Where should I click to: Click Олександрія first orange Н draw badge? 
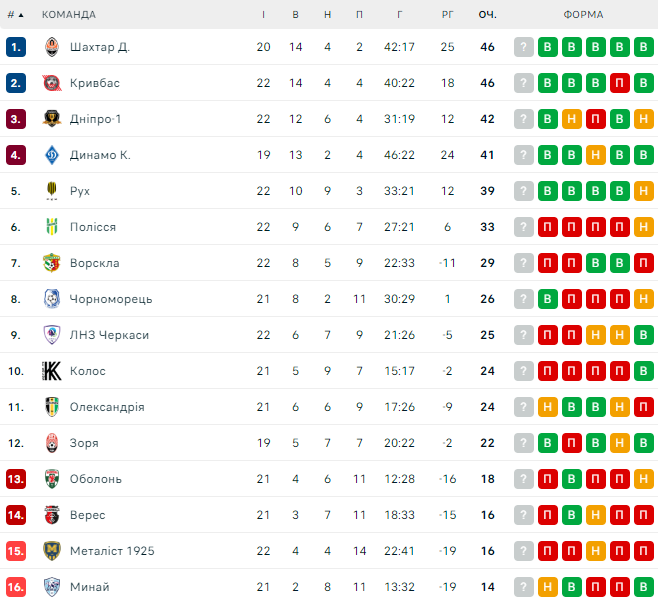(547, 407)
